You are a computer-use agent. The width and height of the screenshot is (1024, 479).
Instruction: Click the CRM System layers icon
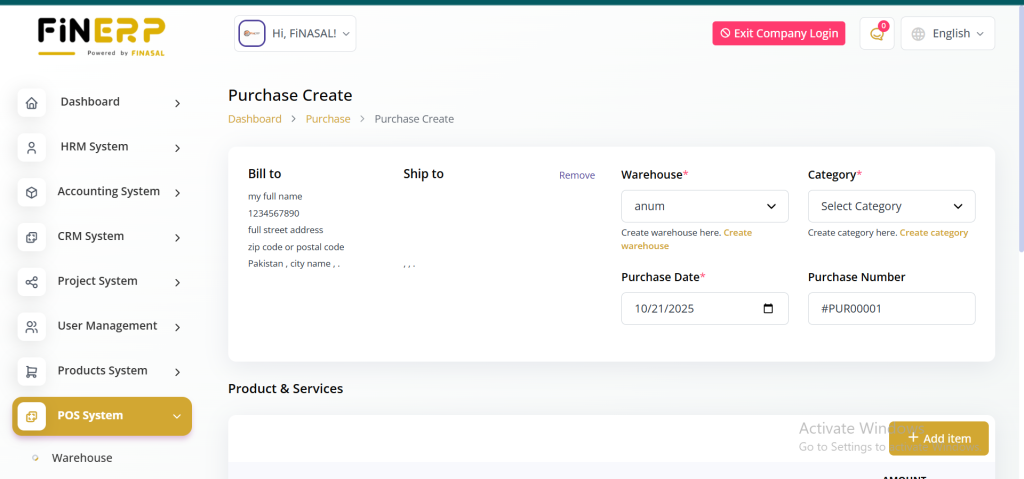coord(32,237)
